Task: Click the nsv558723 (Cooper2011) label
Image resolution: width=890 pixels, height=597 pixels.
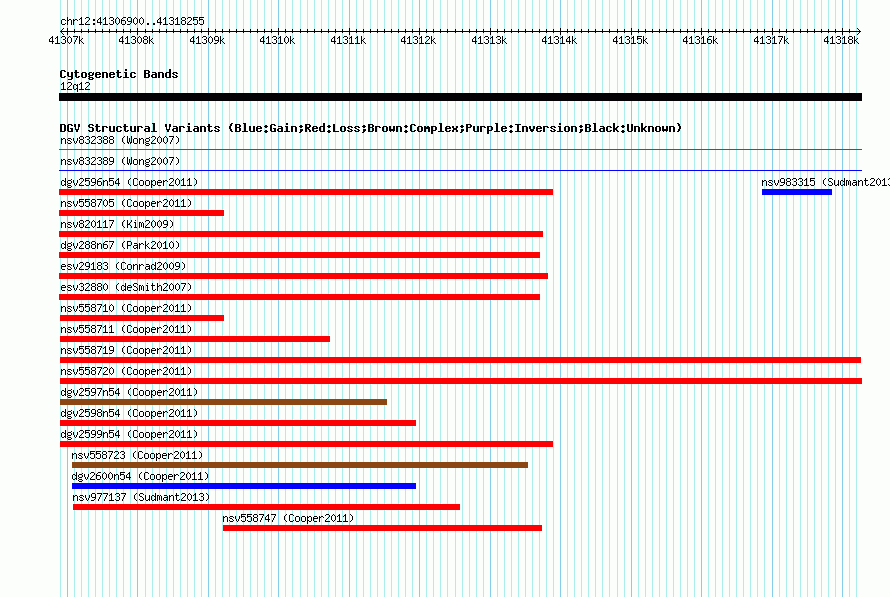Action: [x=137, y=455]
